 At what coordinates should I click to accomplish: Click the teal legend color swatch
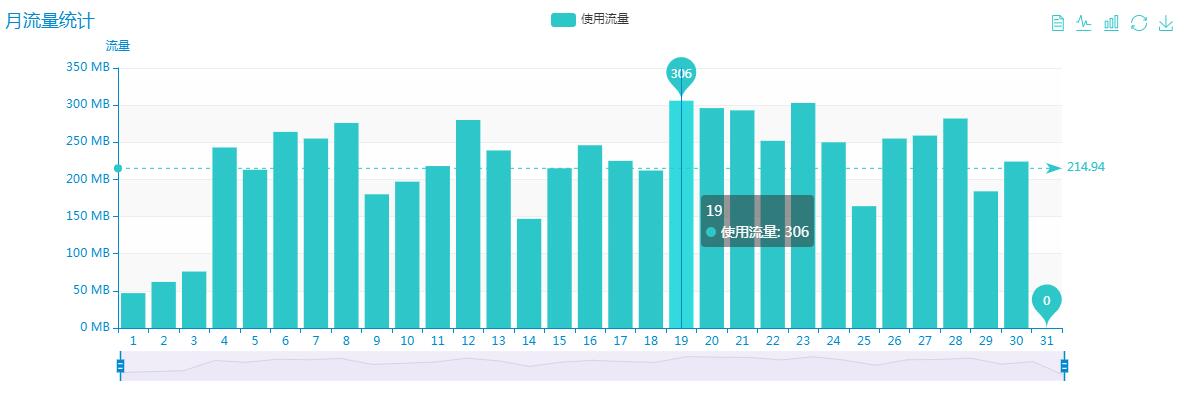[563, 19]
